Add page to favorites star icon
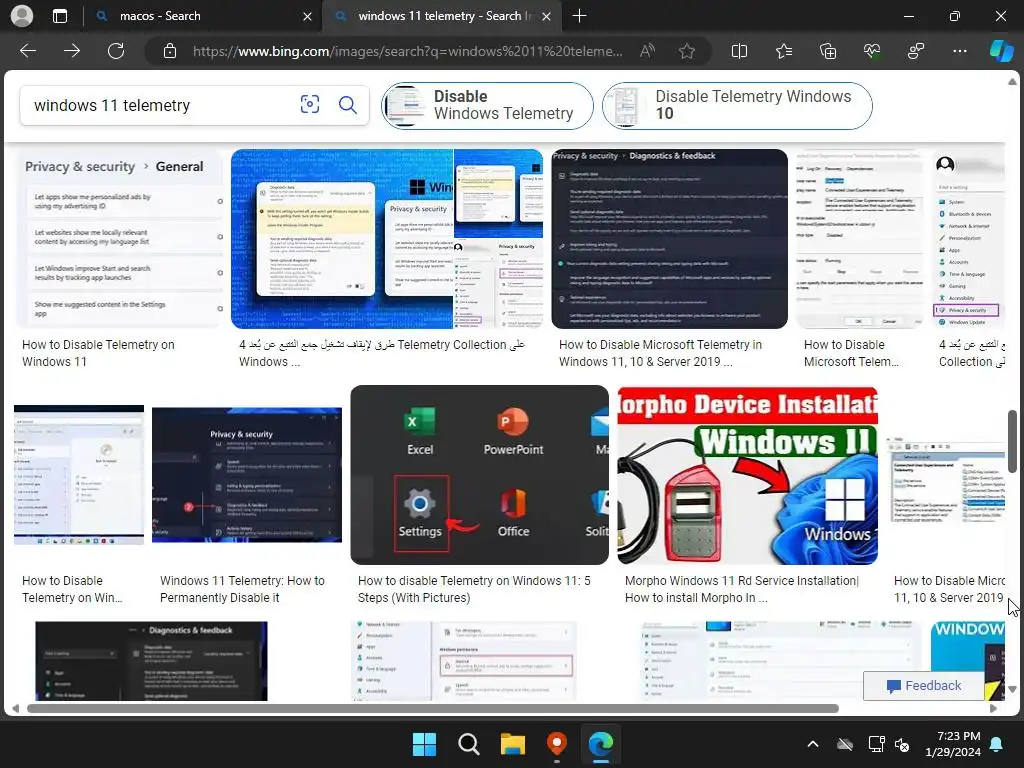Image resolution: width=1024 pixels, height=768 pixels. point(686,51)
